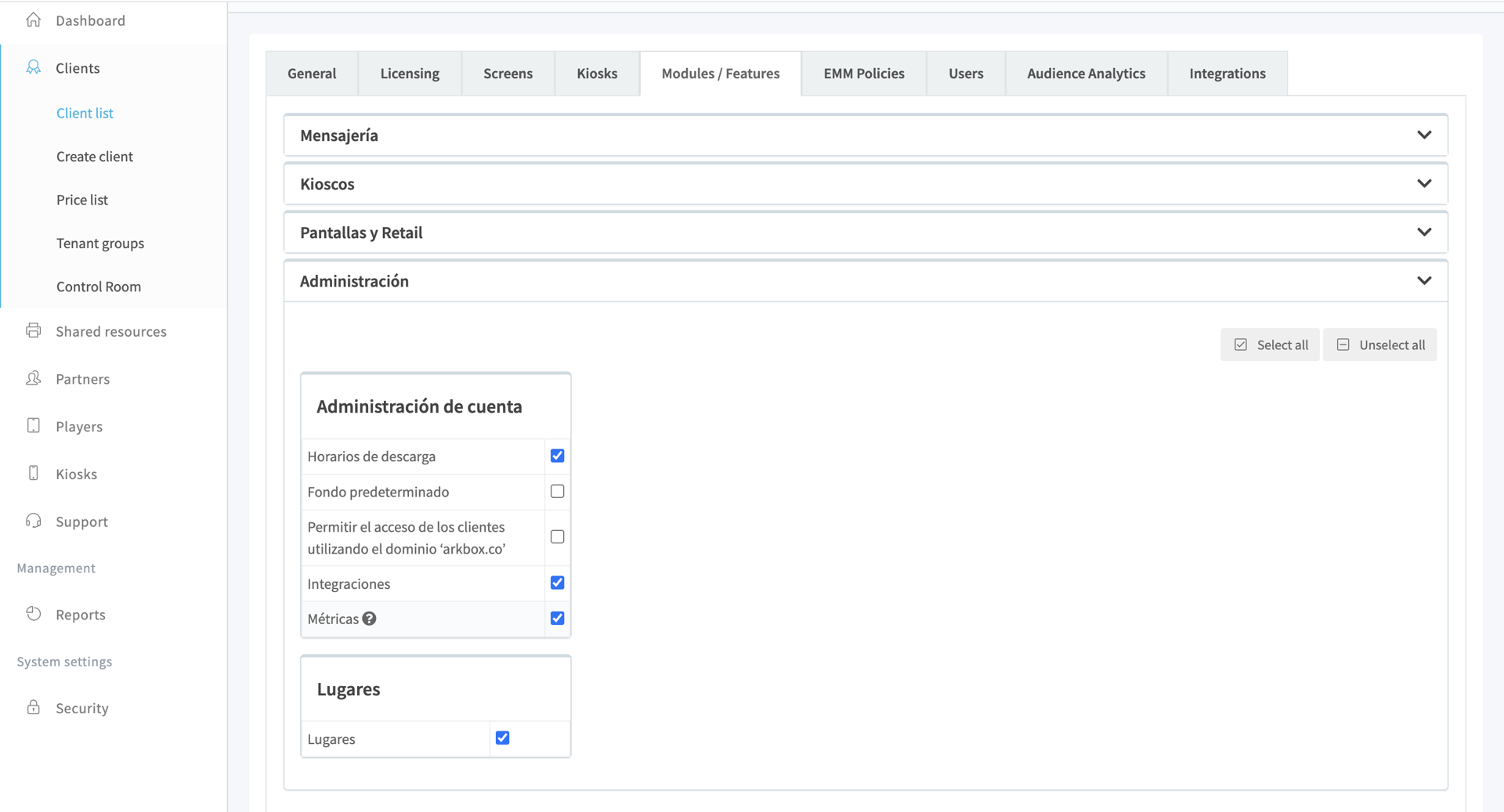Uncheck the Horarios de descarga checkbox

[x=557, y=456]
